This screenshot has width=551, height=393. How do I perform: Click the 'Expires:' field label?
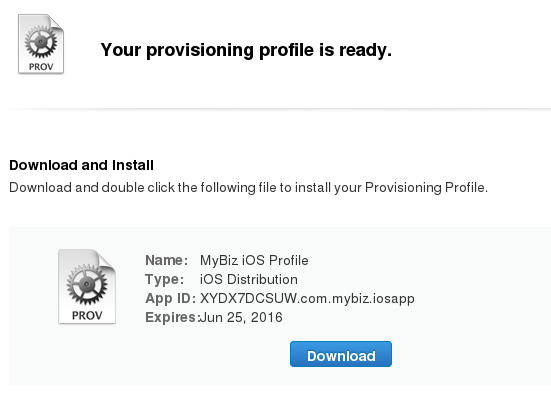click(171, 317)
